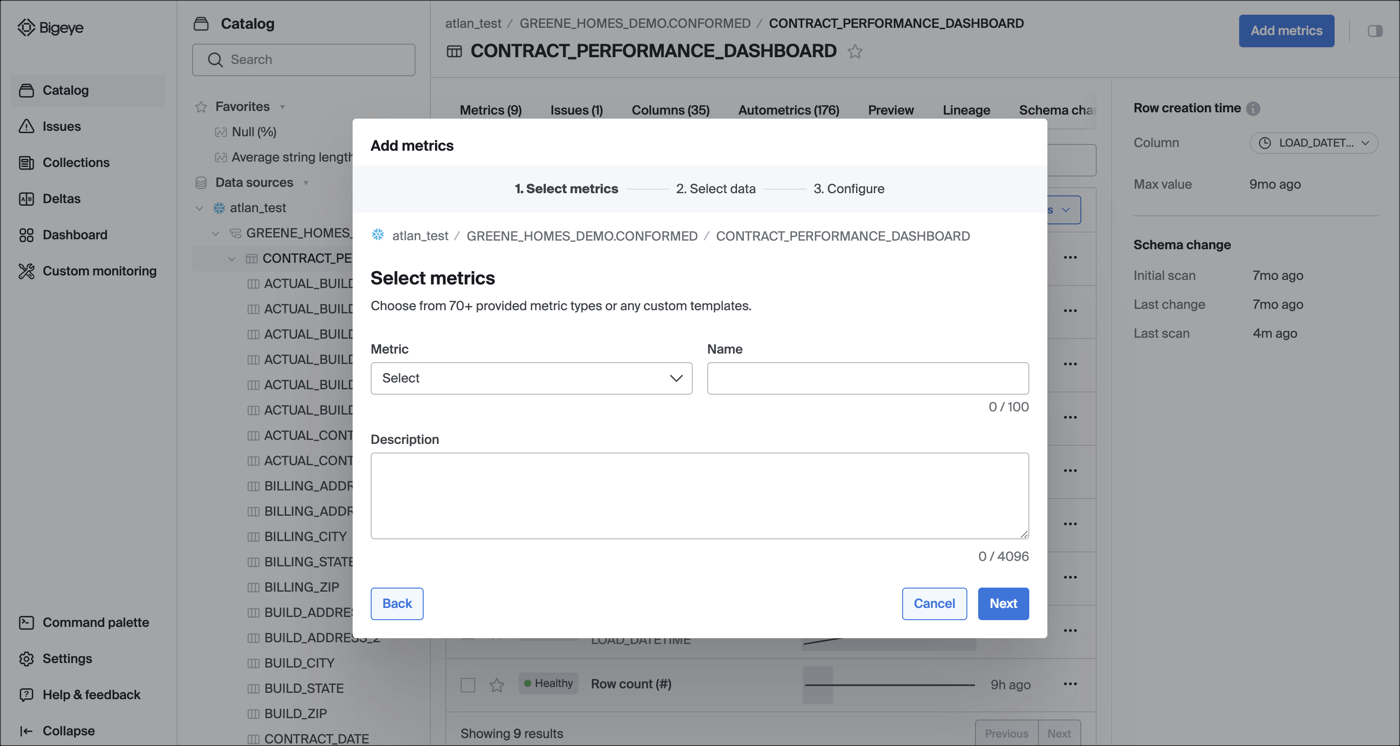Switch to the Metrics (9) tab

[x=490, y=110]
